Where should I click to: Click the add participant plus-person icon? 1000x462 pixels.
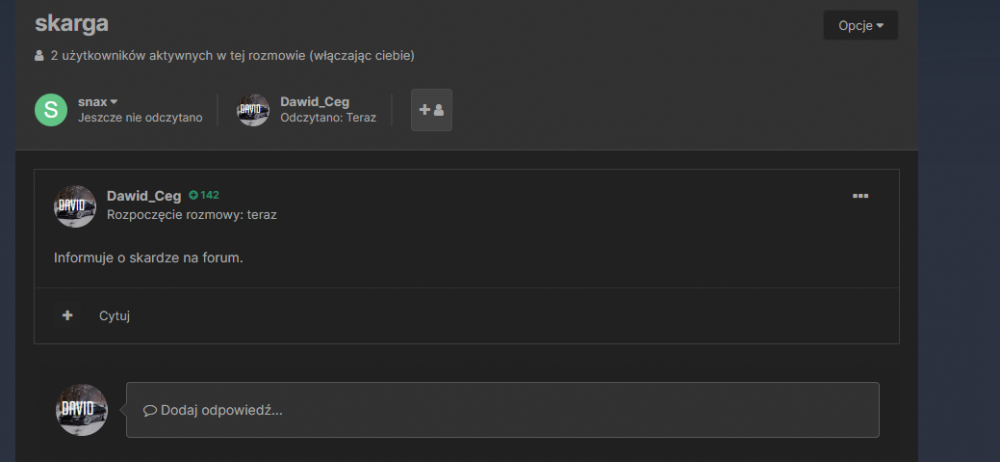[x=431, y=110]
